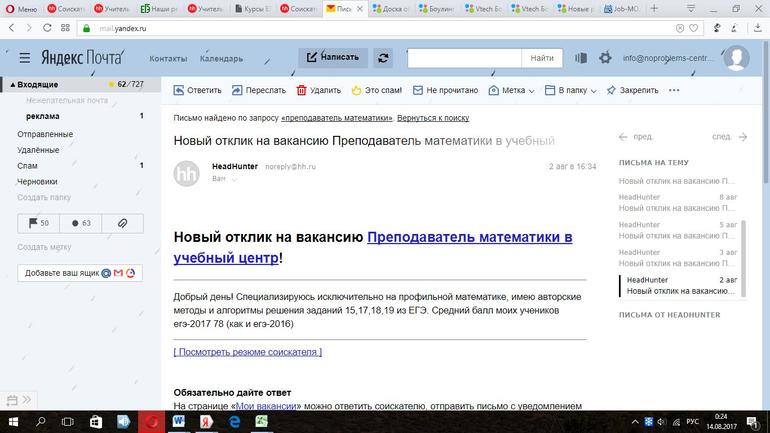Click Посмотреть резюме соискателя link
This screenshot has height=433, width=770.
pos(248,352)
